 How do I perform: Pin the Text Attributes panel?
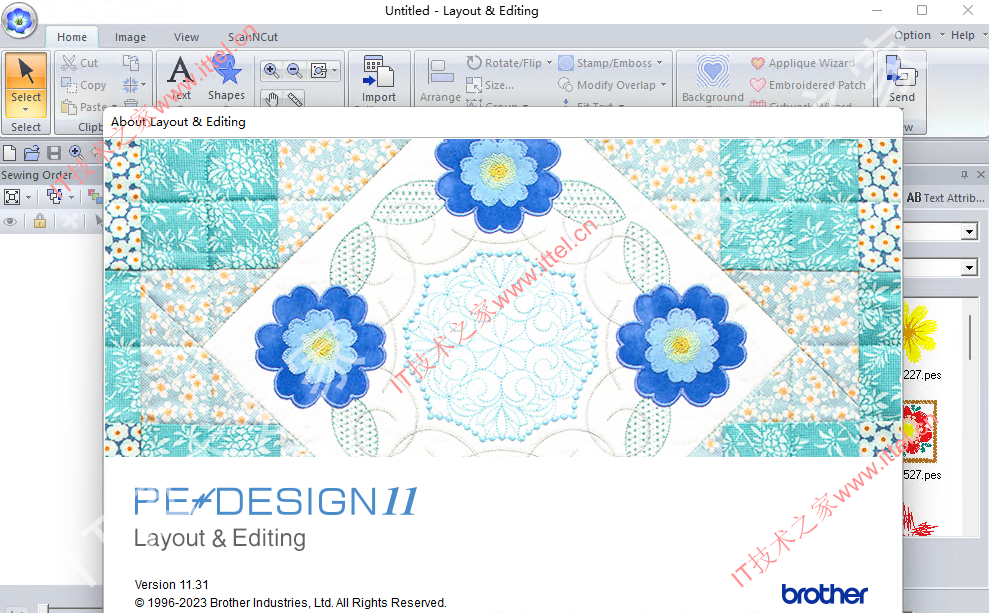(x=964, y=175)
